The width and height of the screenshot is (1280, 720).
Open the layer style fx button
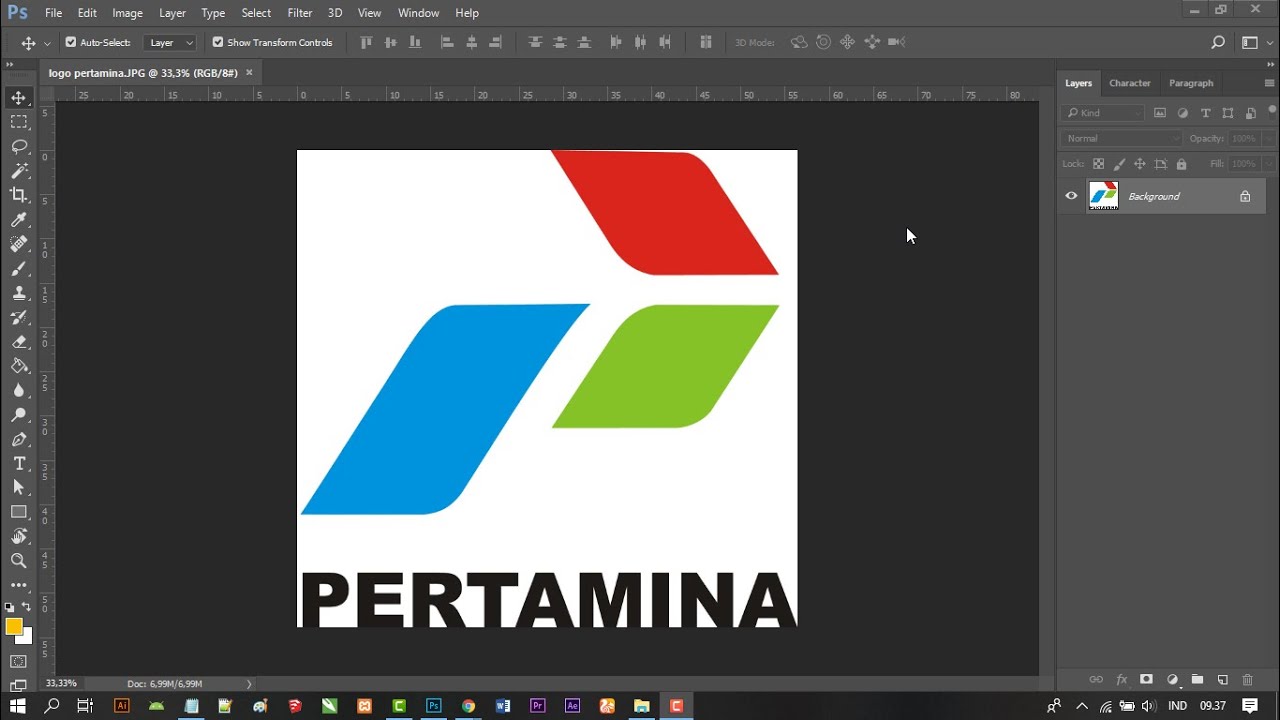[x=1122, y=680]
